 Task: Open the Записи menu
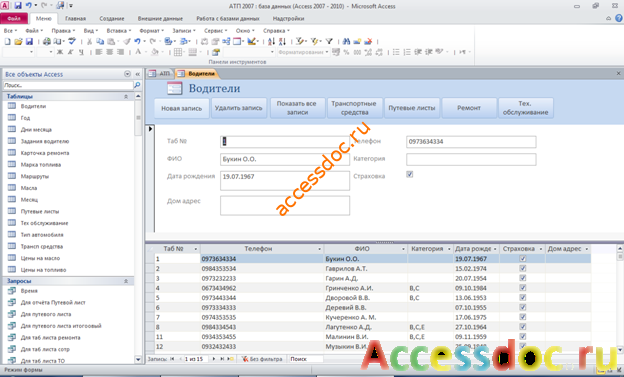coord(183,30)
